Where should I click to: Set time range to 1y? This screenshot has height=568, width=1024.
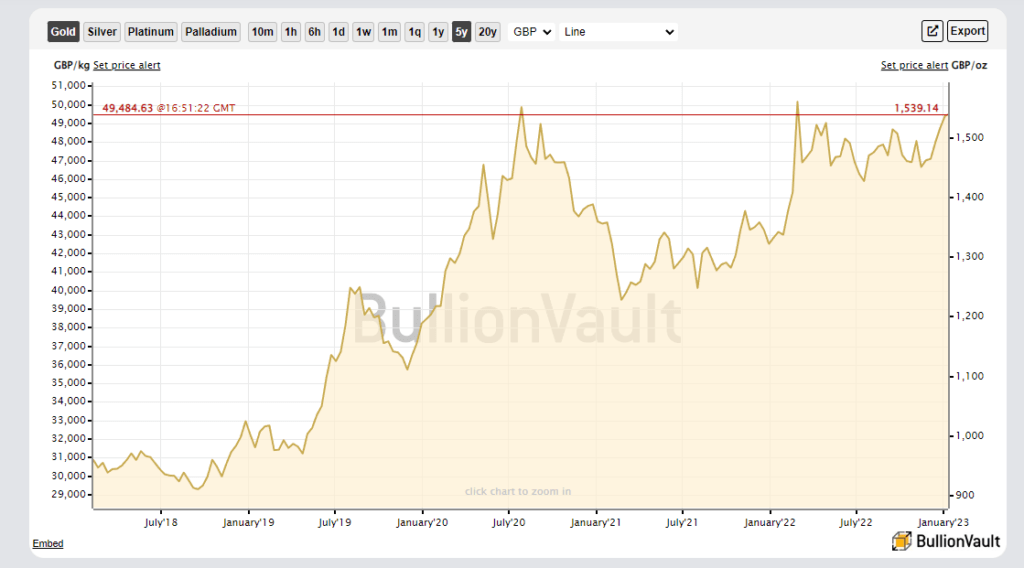pyautogui.click(x=438, y=31)
